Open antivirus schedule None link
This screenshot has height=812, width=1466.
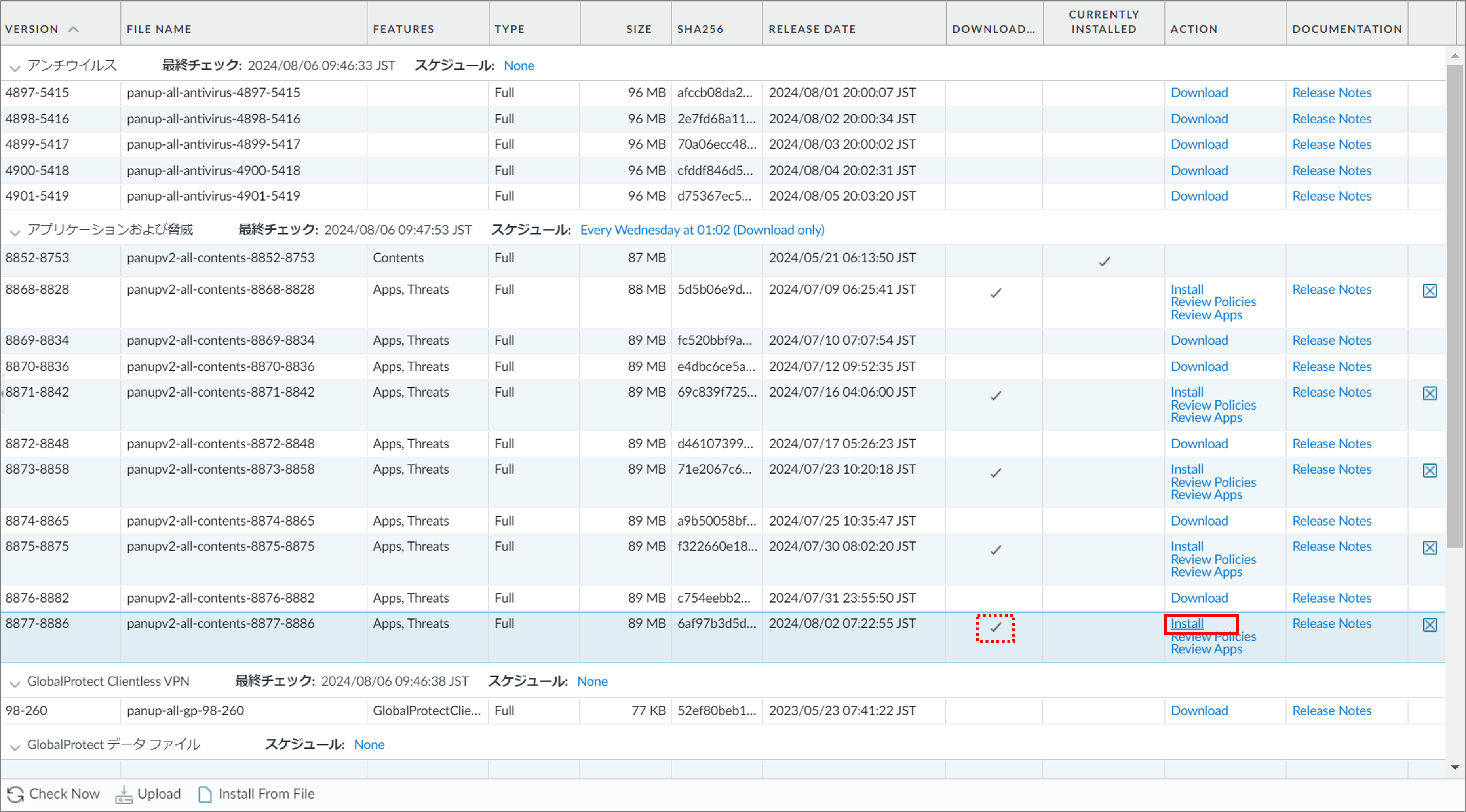(519, 65)
